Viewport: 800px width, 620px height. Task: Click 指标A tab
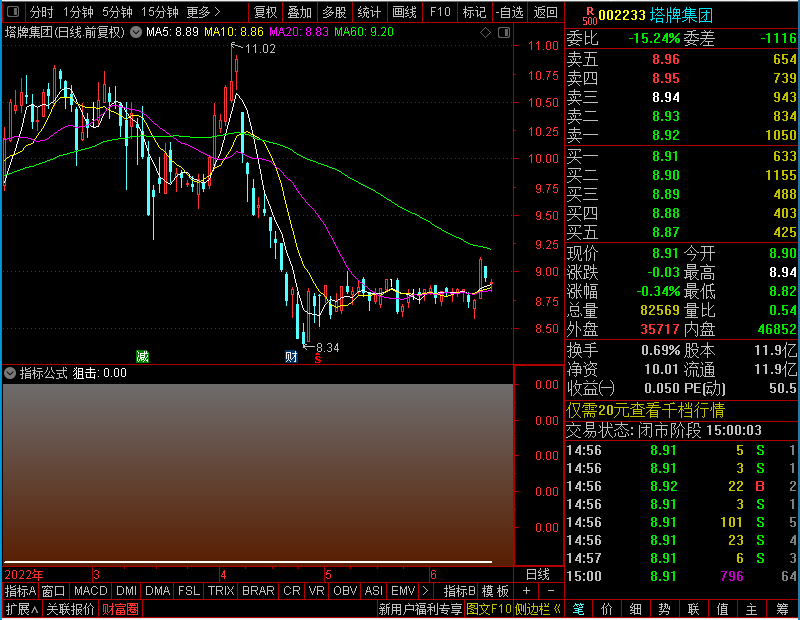pyautogui.click(x=20, y=591)
